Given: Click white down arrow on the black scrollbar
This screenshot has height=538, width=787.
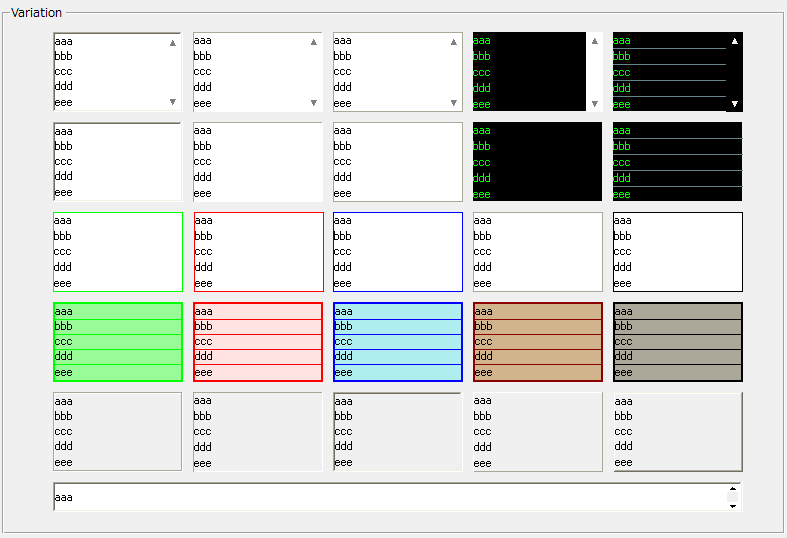Looking at the screenshot, I should 735,103.
